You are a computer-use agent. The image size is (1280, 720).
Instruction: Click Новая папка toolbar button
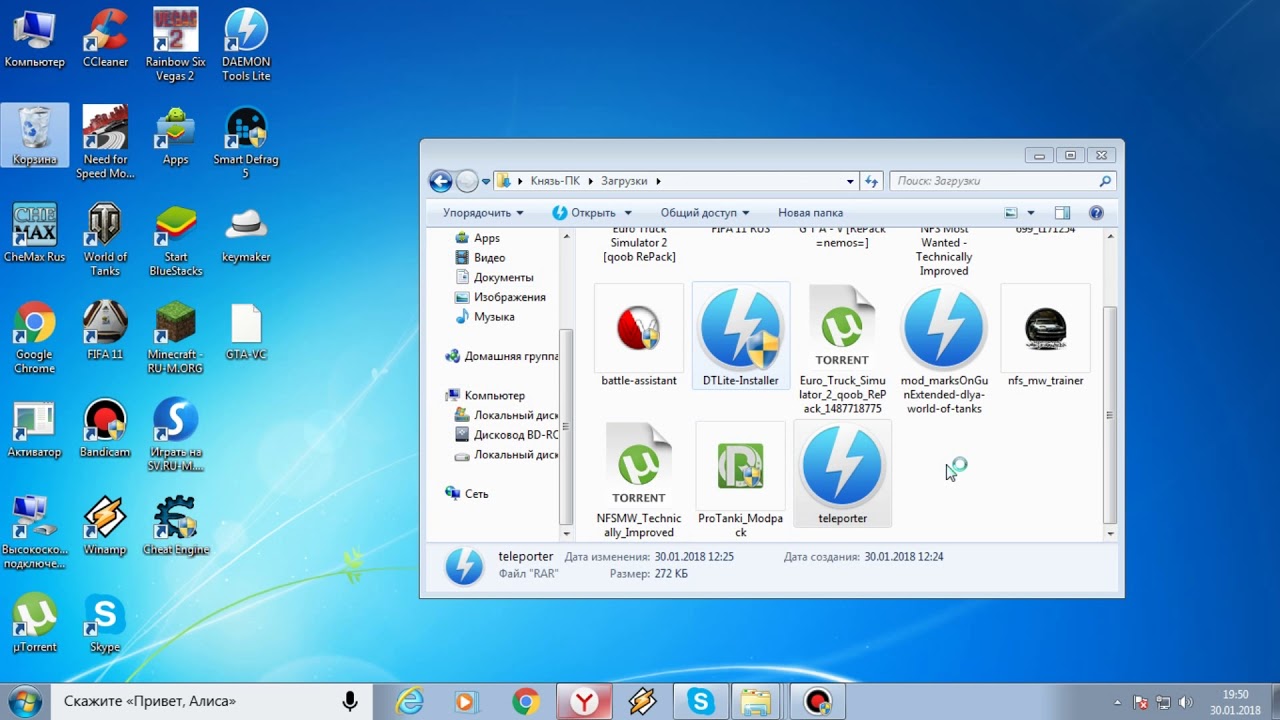tap(810, 213)
